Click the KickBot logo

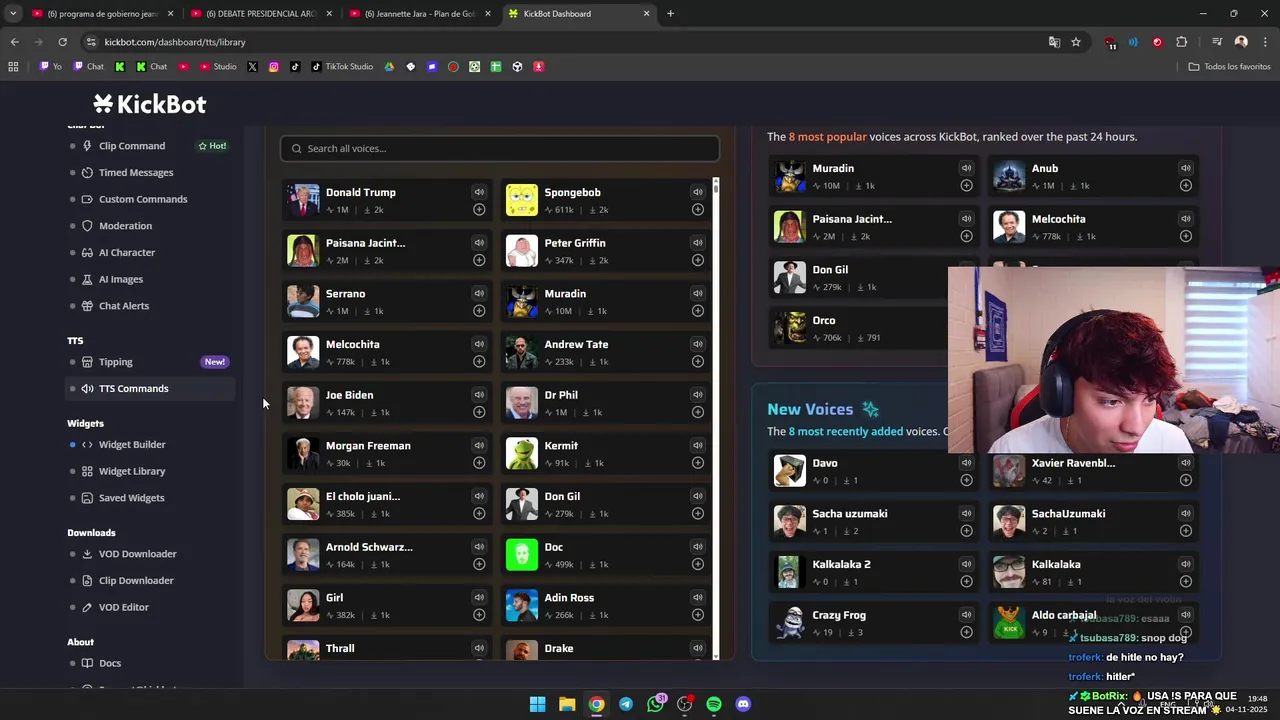click(150, 104)
